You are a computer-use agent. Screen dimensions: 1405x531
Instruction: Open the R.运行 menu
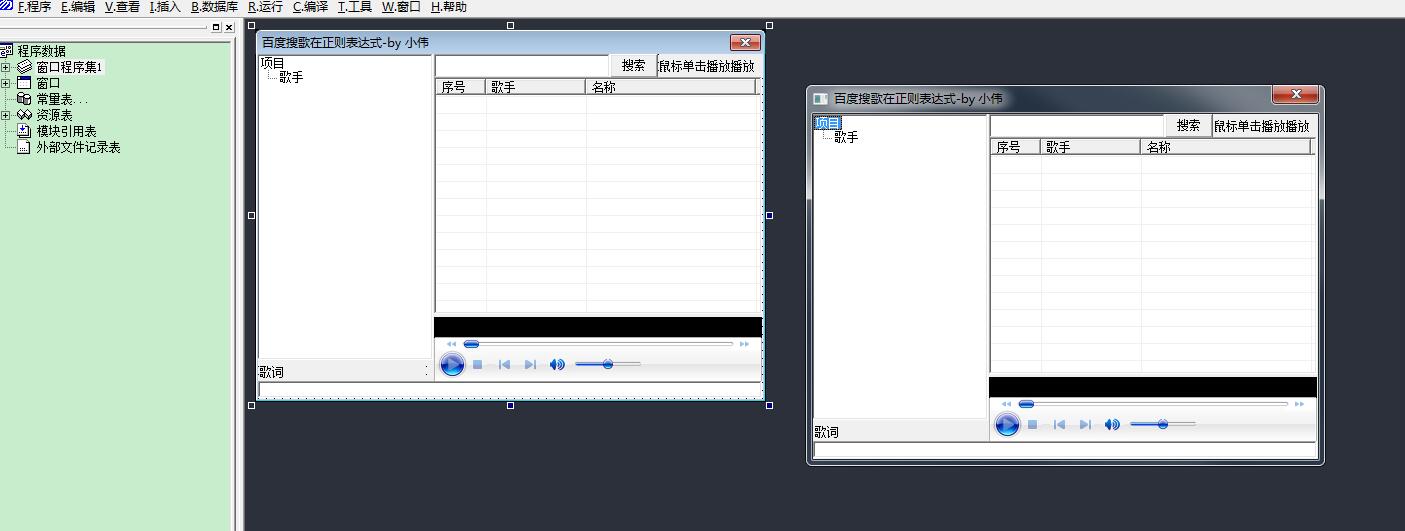265,7
